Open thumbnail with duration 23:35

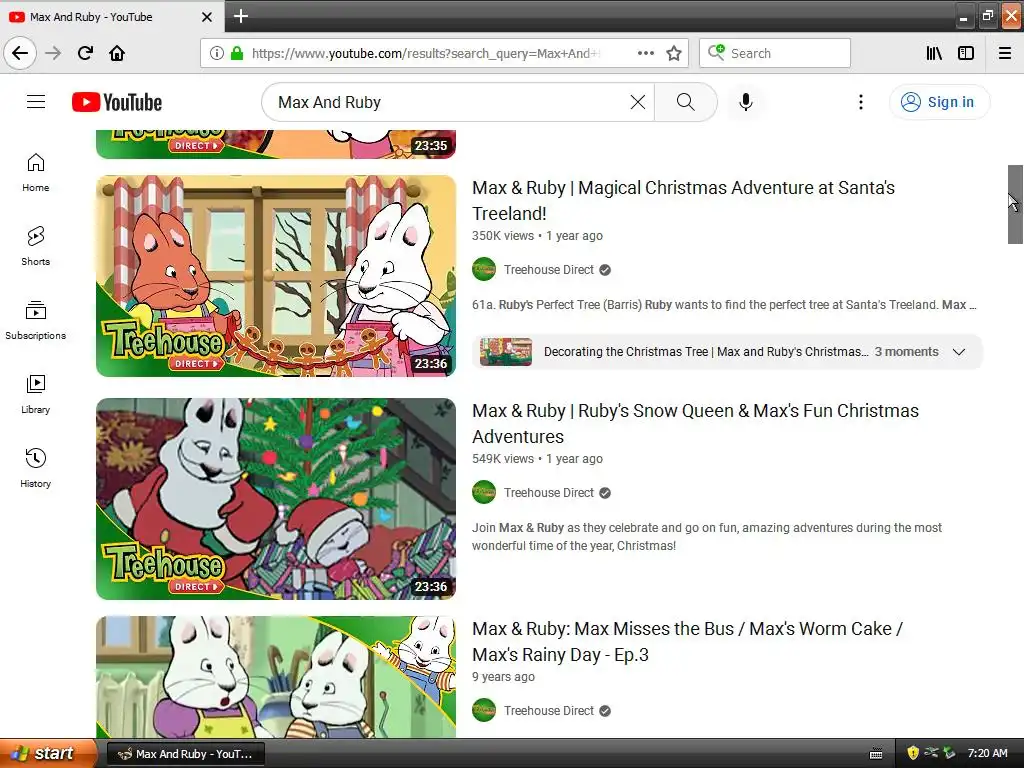coord(276,144)
